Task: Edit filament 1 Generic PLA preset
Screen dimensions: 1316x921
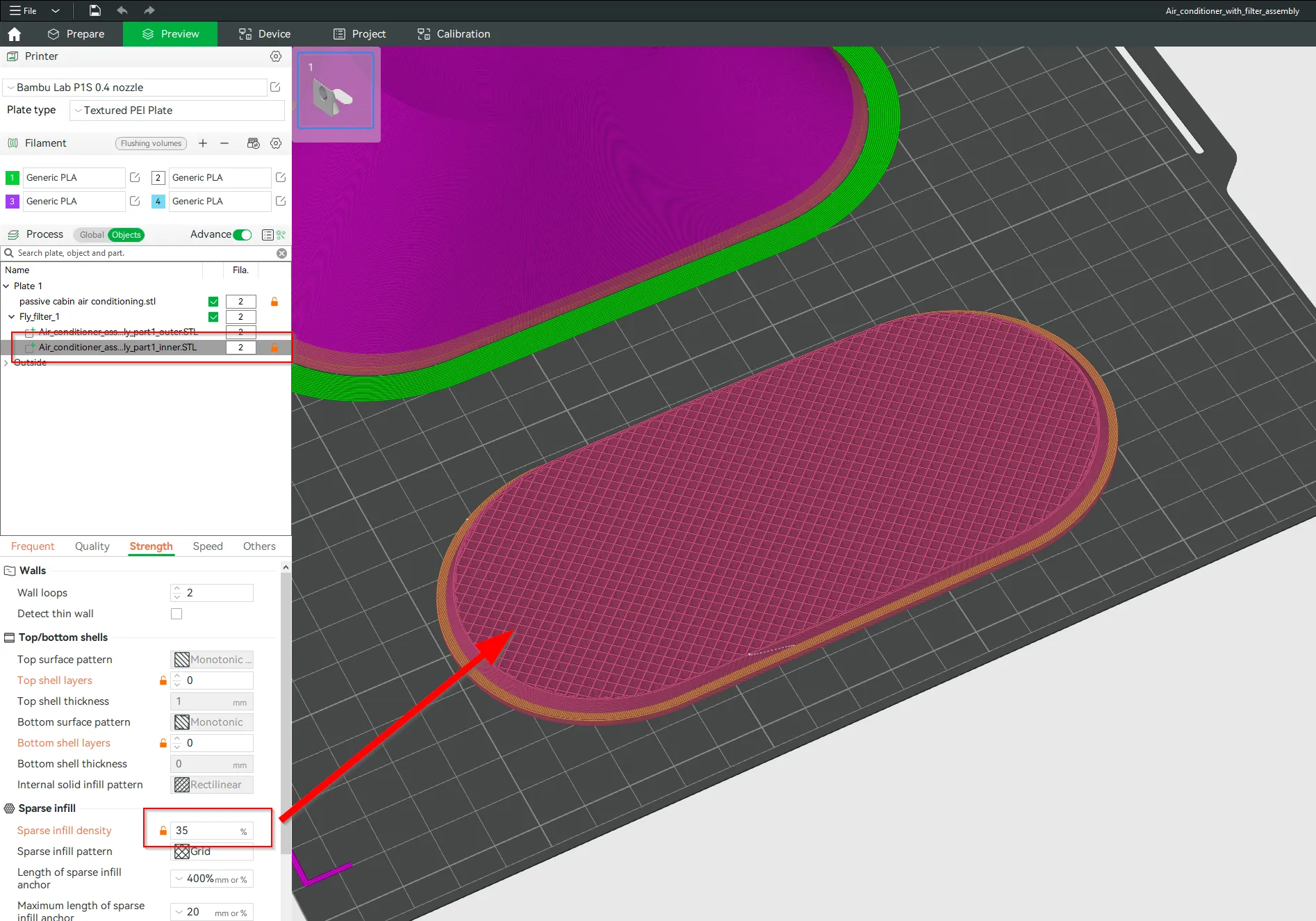Action: (135, 177)
